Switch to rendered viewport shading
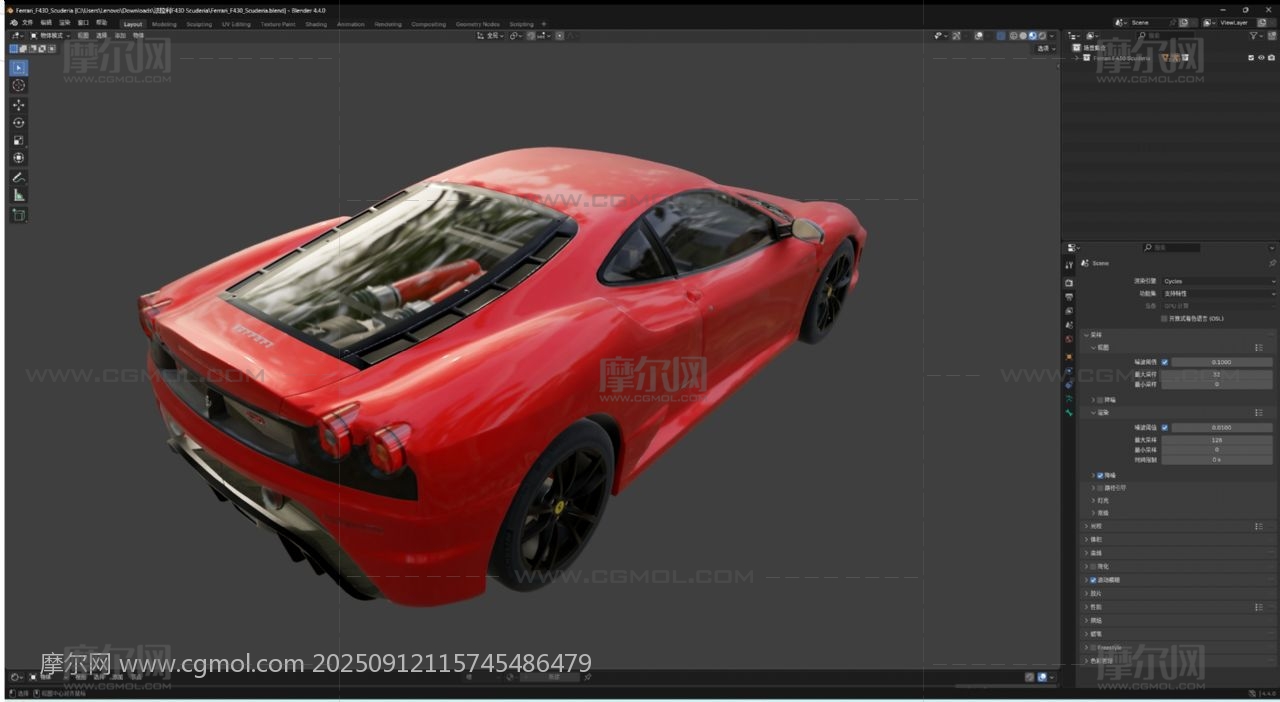 coord(1041,36)
